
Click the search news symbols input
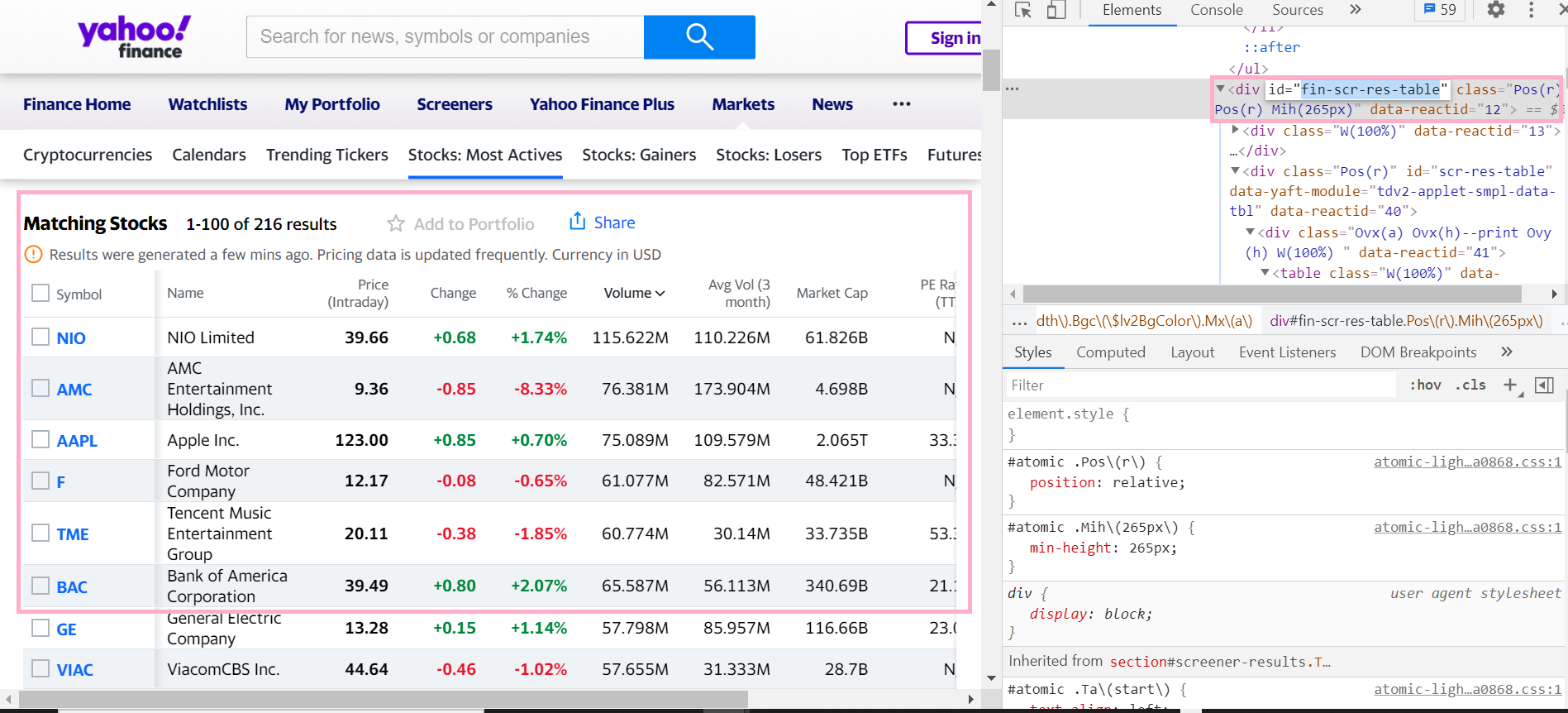click(445, 37)
